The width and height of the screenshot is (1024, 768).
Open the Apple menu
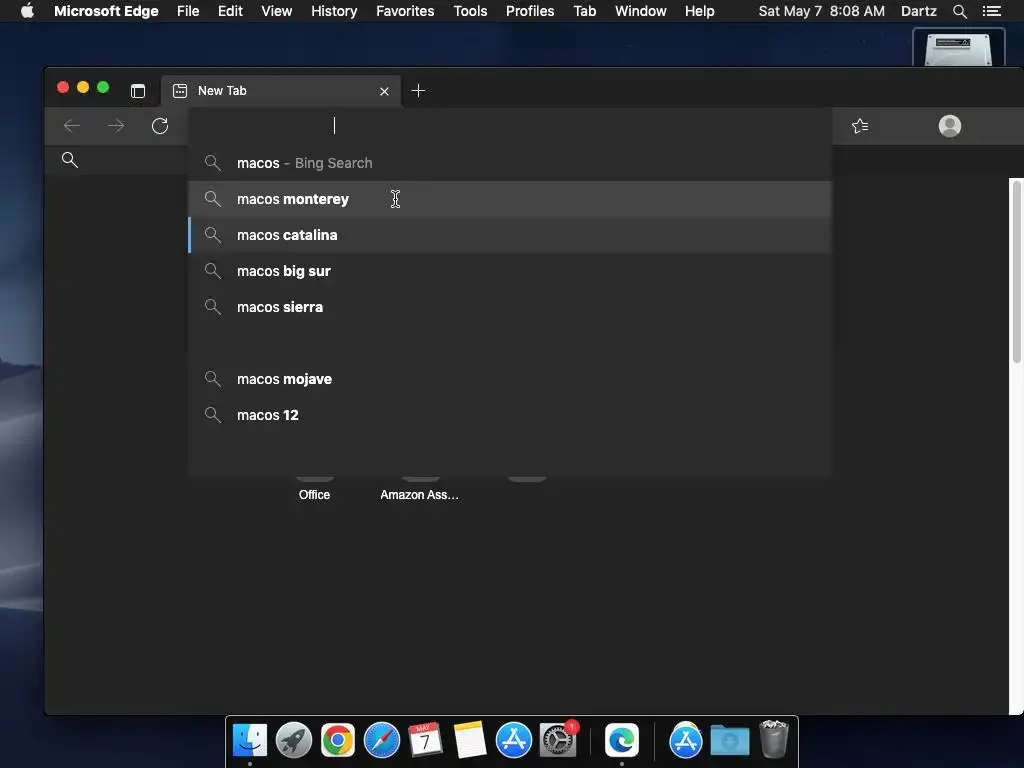coord(27,11)
